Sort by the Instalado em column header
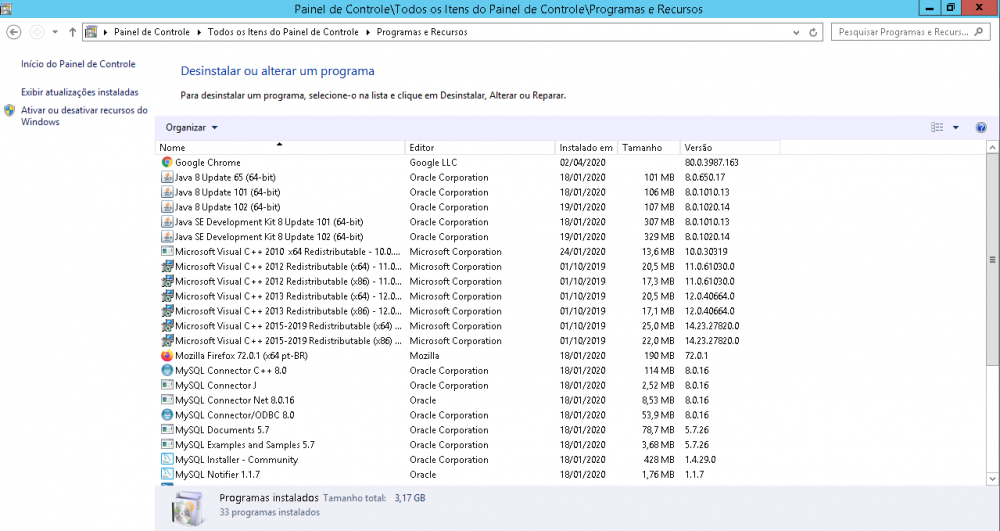1000x531 pixels. [586, 147]
